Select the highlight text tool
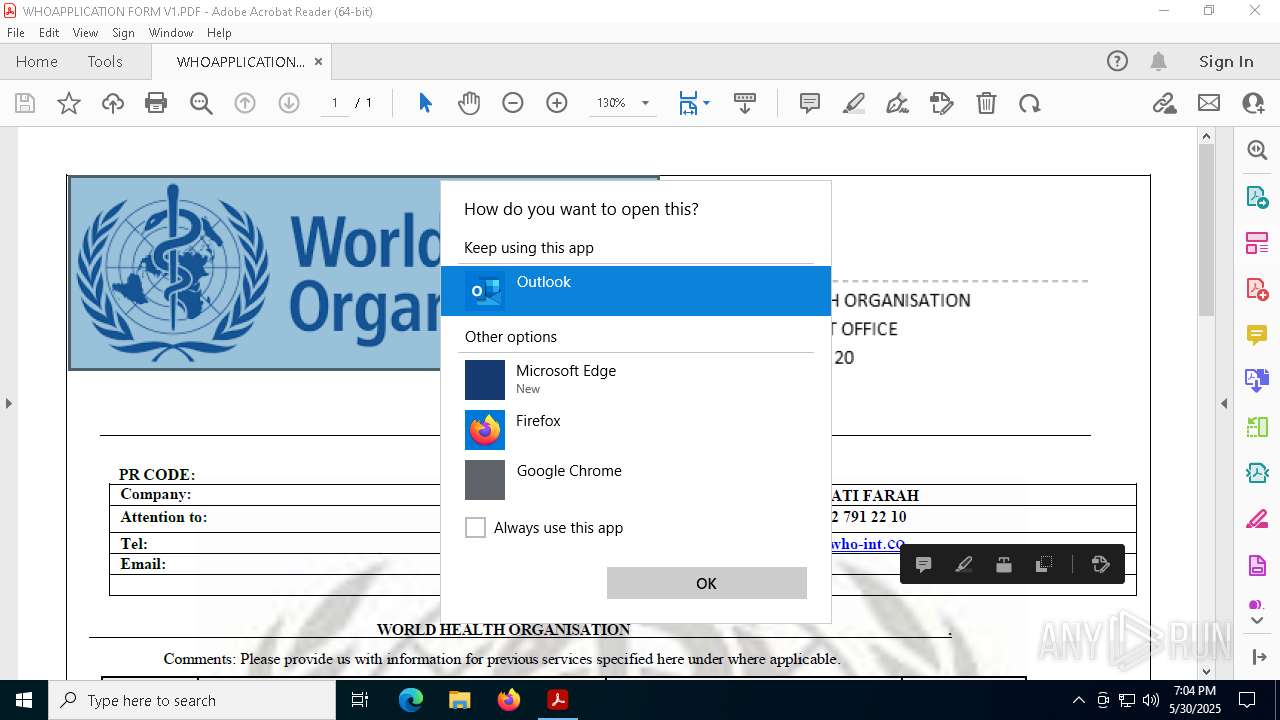This screenshot has height=720, width=1280. pos(854,103)
